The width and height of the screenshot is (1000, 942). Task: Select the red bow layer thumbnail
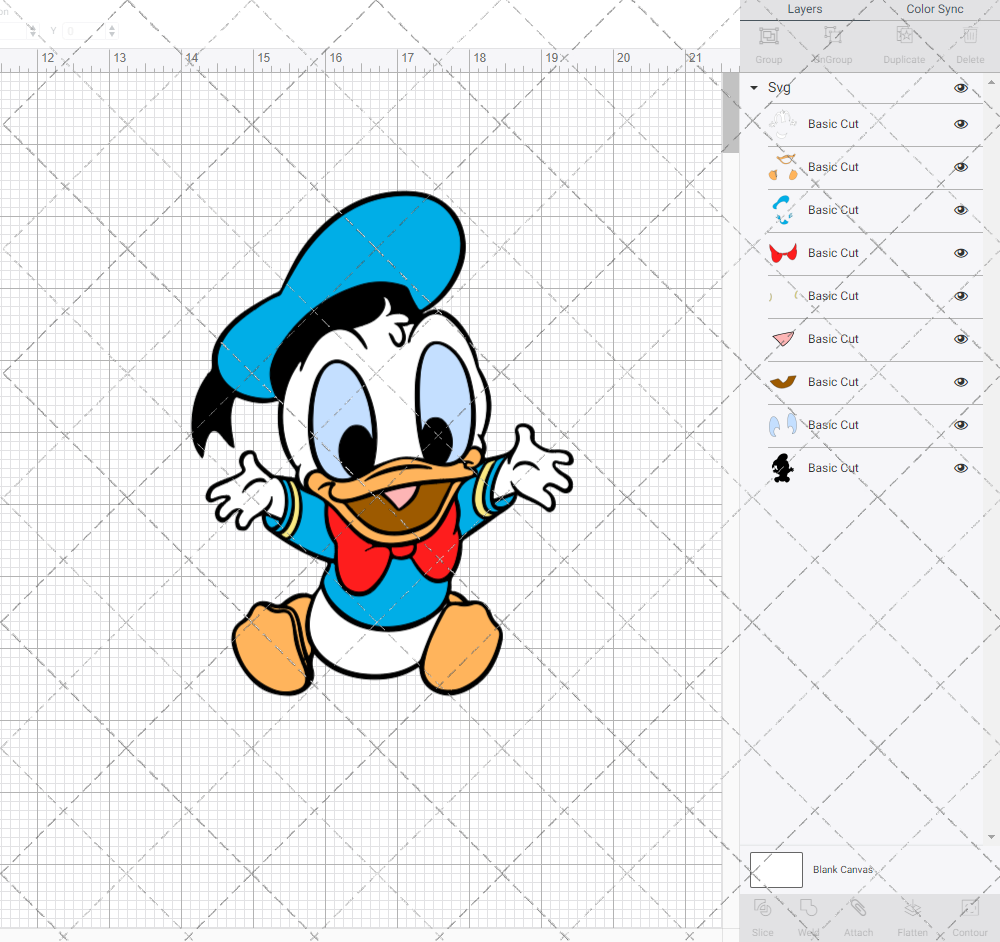(x=783, y=253)
